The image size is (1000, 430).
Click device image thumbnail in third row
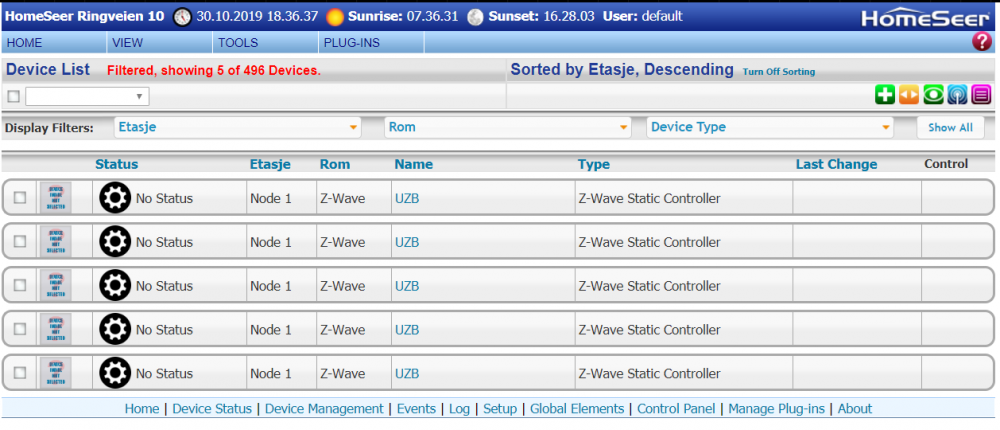coord(56,286)
